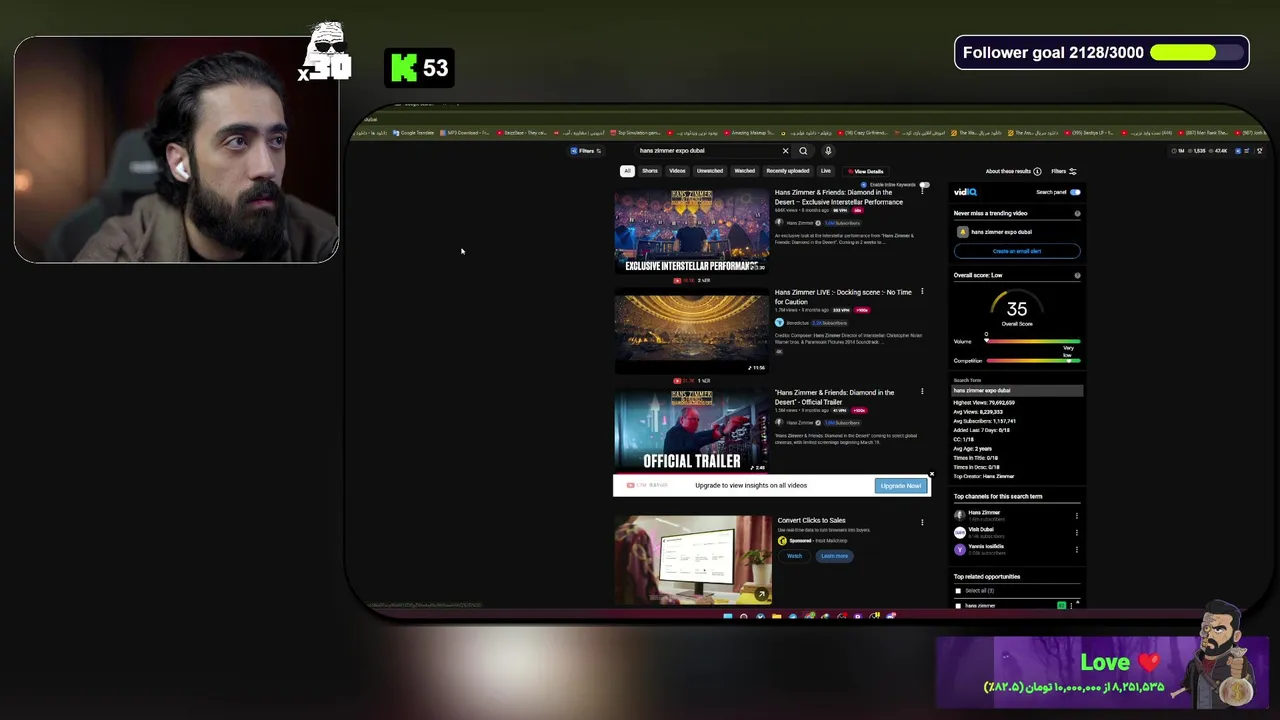Open more options menu for Docking scene video

pyautogui.click(x=922, y=292)
